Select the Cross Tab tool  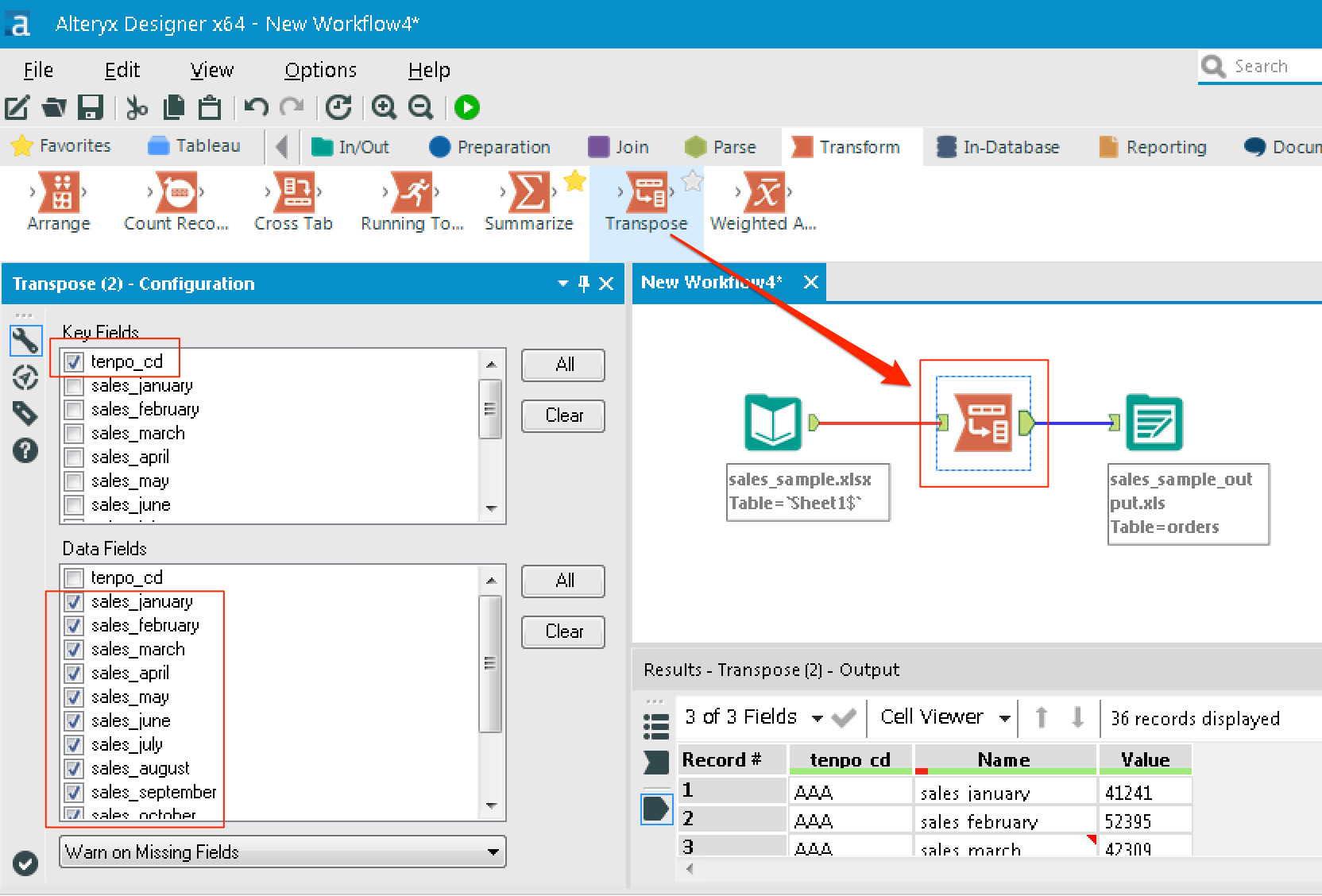click(x=293, y=203)
